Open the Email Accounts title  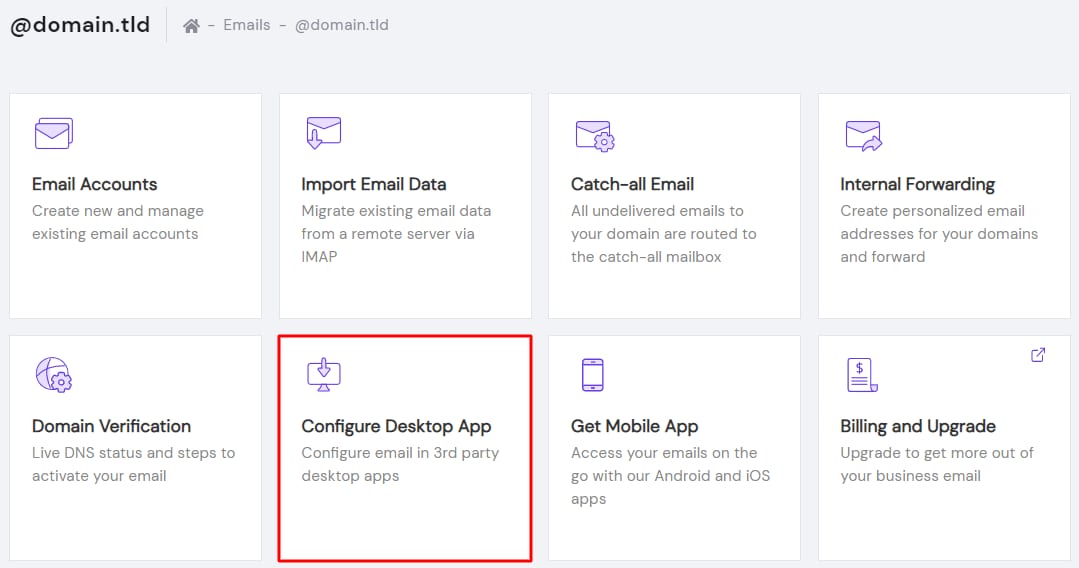click(x=95, y=184)
